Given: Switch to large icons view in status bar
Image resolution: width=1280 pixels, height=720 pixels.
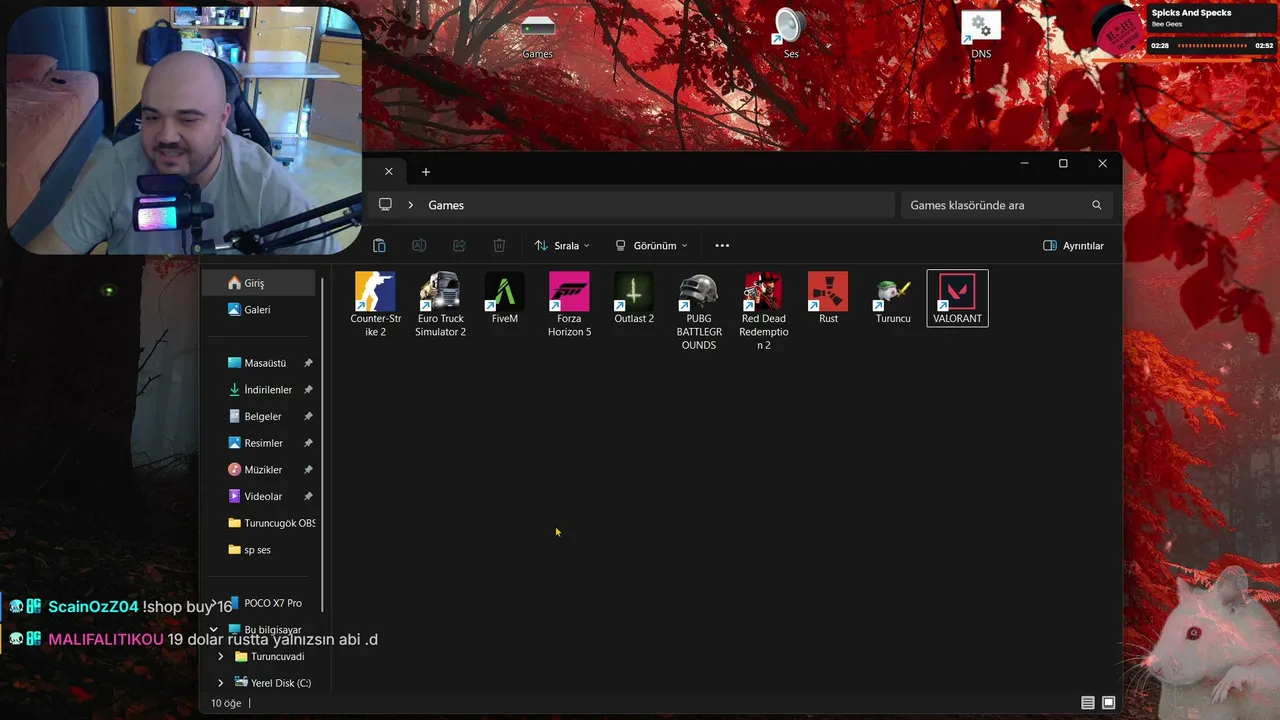Looking at the screenshot, I should pos(1108,703).
